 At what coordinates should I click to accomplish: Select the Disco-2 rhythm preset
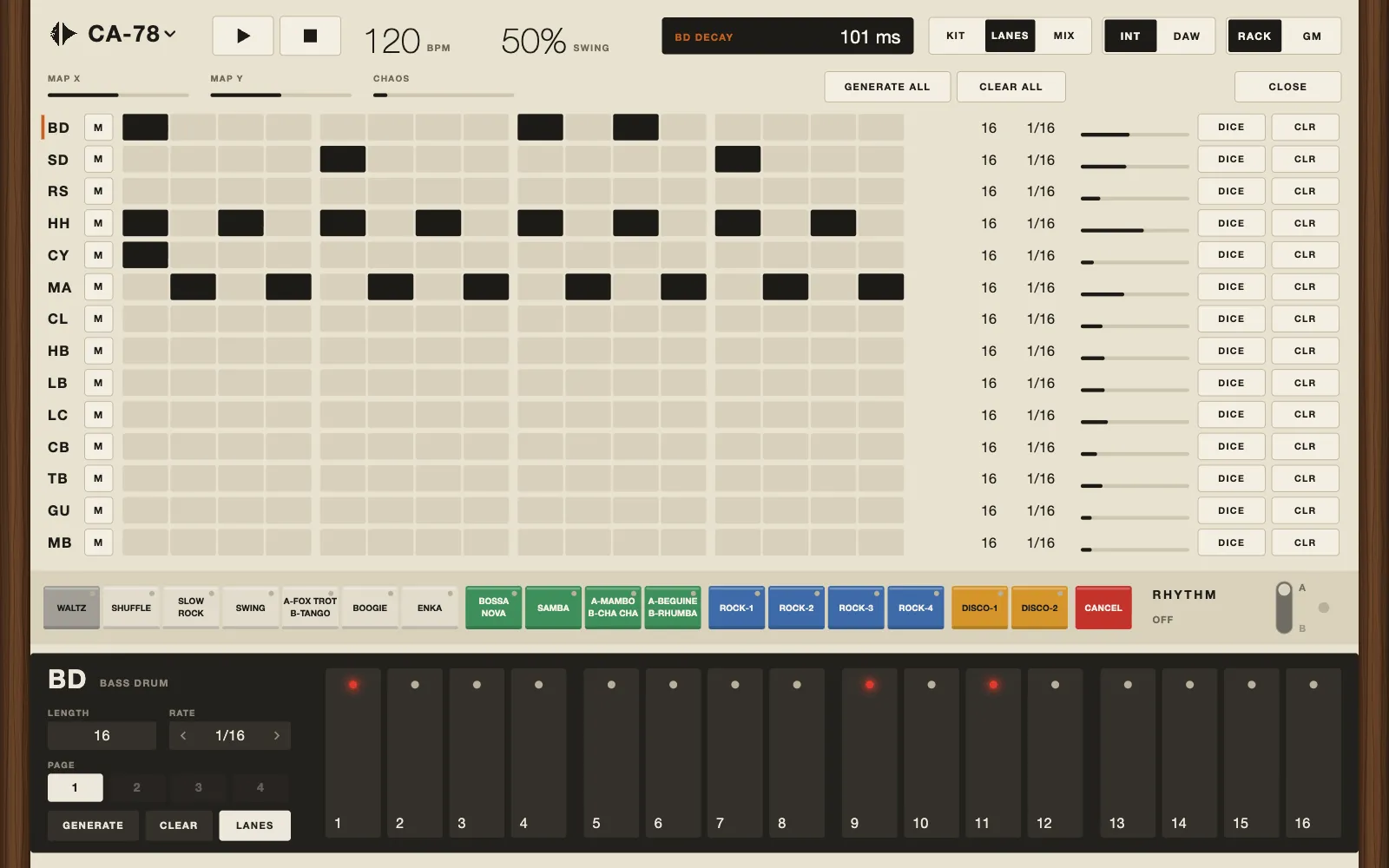click(1039, 608)
